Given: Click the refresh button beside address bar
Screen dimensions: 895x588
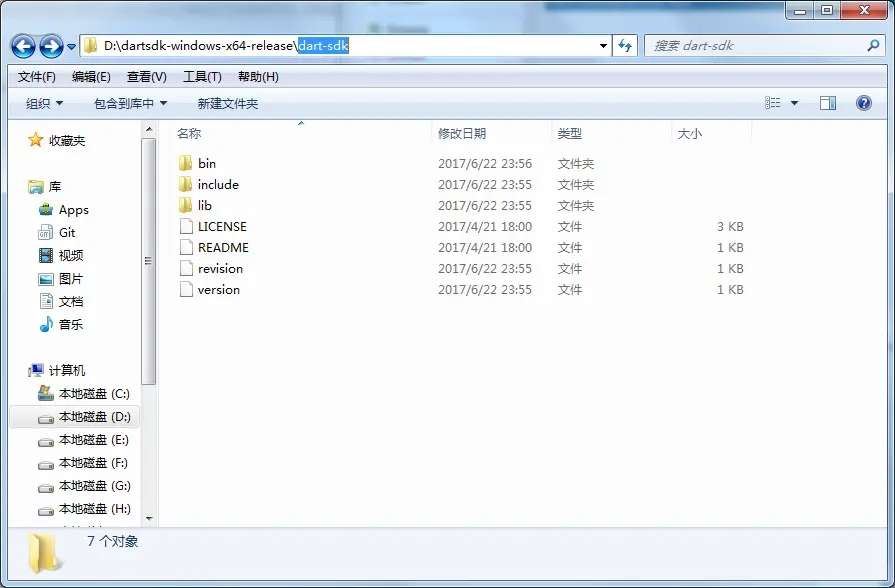Looking at the screenshot, I should [x=625, y=46].
